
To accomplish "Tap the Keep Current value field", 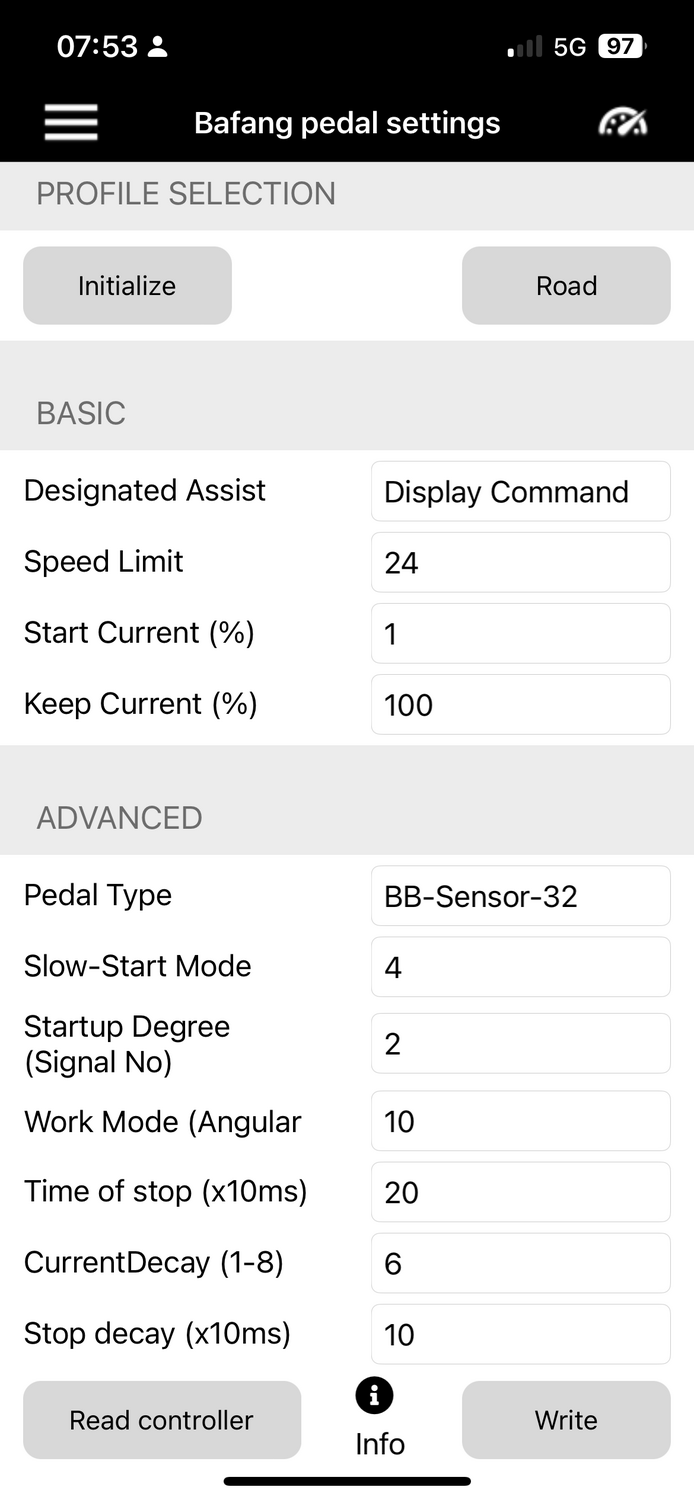I will click(x=520, y=705).
